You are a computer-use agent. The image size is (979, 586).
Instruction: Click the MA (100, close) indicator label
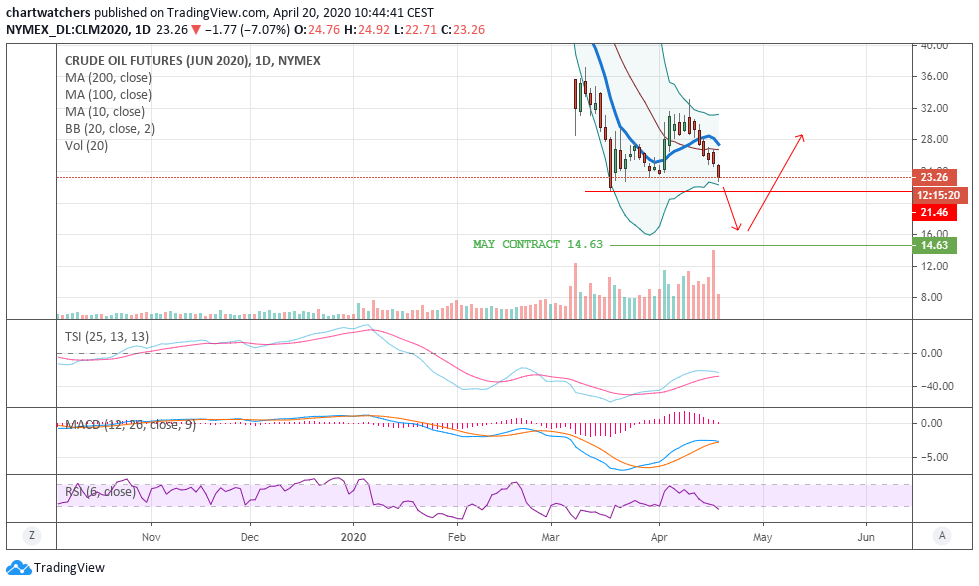tap(108, 95)
